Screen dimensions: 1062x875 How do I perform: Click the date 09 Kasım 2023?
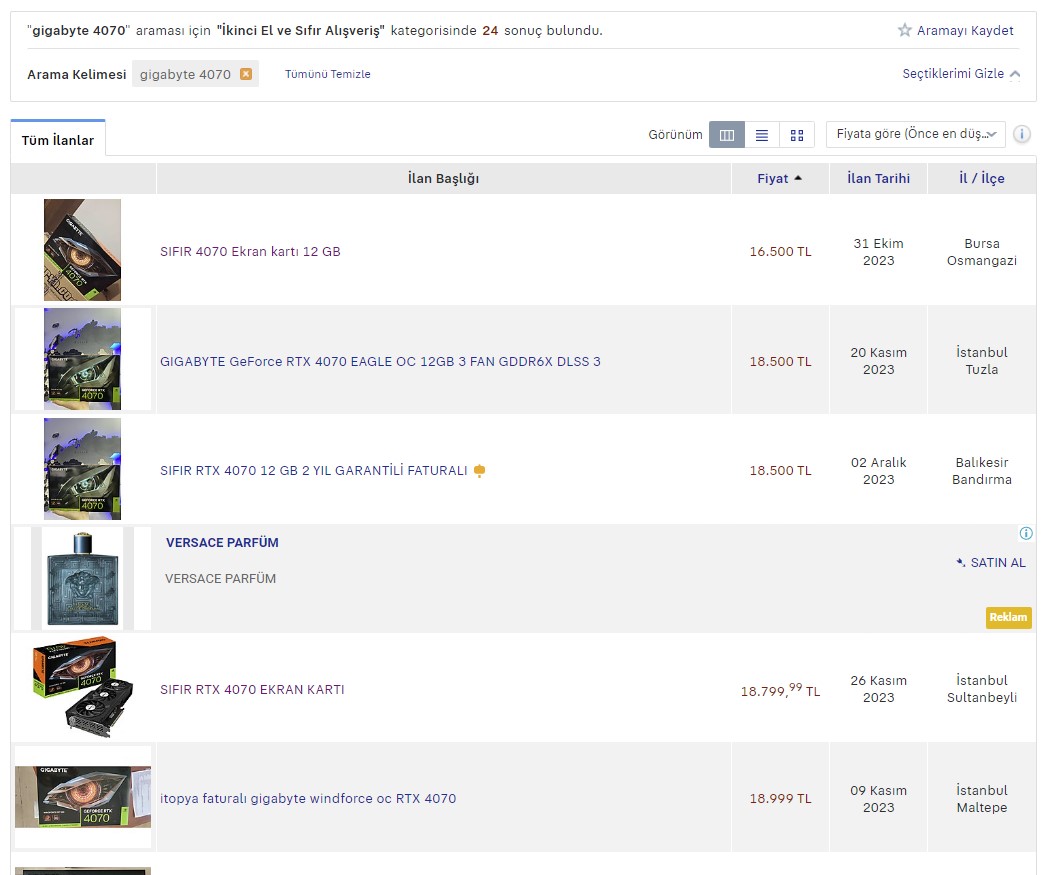[878, 798]
